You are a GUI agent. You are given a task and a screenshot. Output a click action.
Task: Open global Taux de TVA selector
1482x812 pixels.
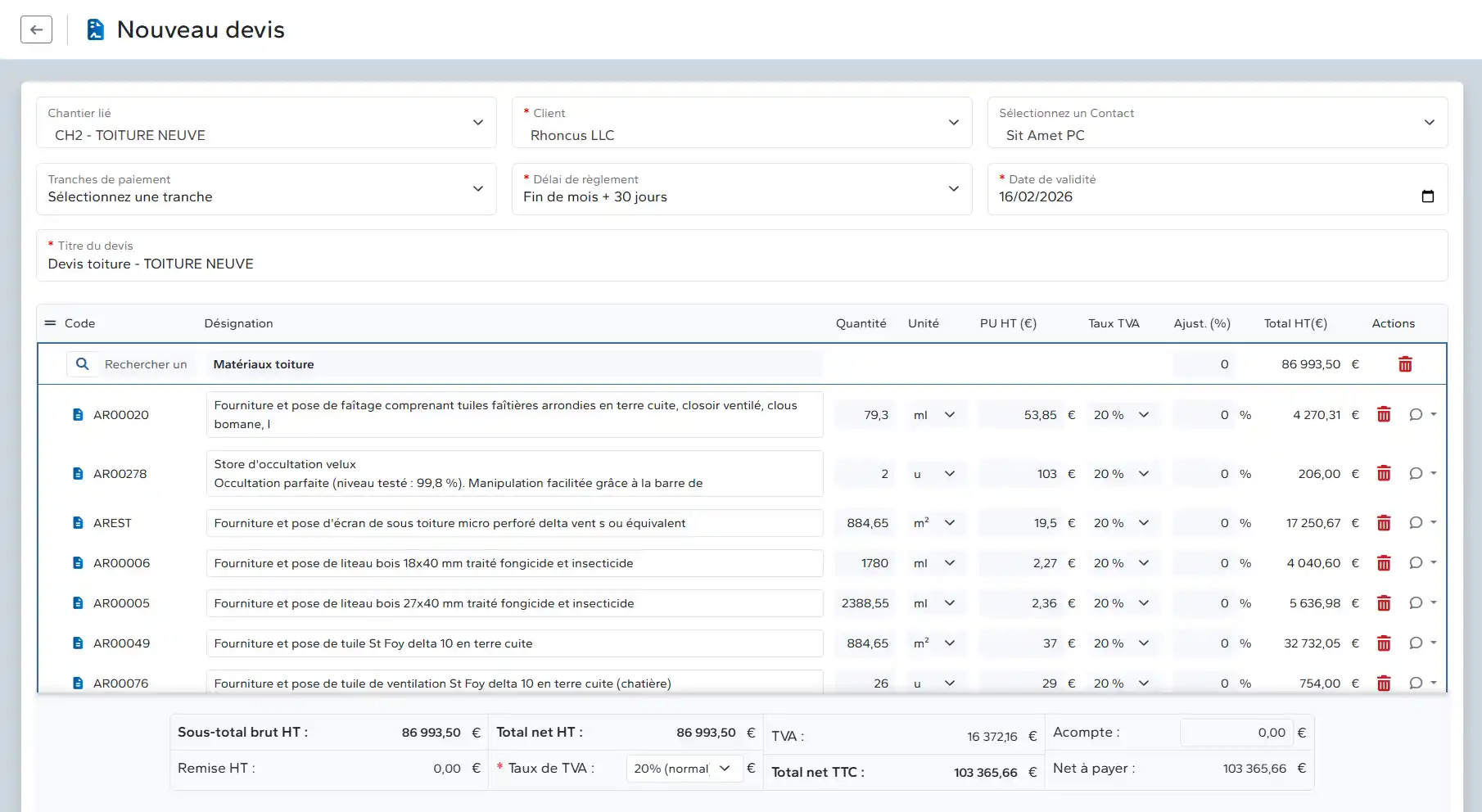682,769
